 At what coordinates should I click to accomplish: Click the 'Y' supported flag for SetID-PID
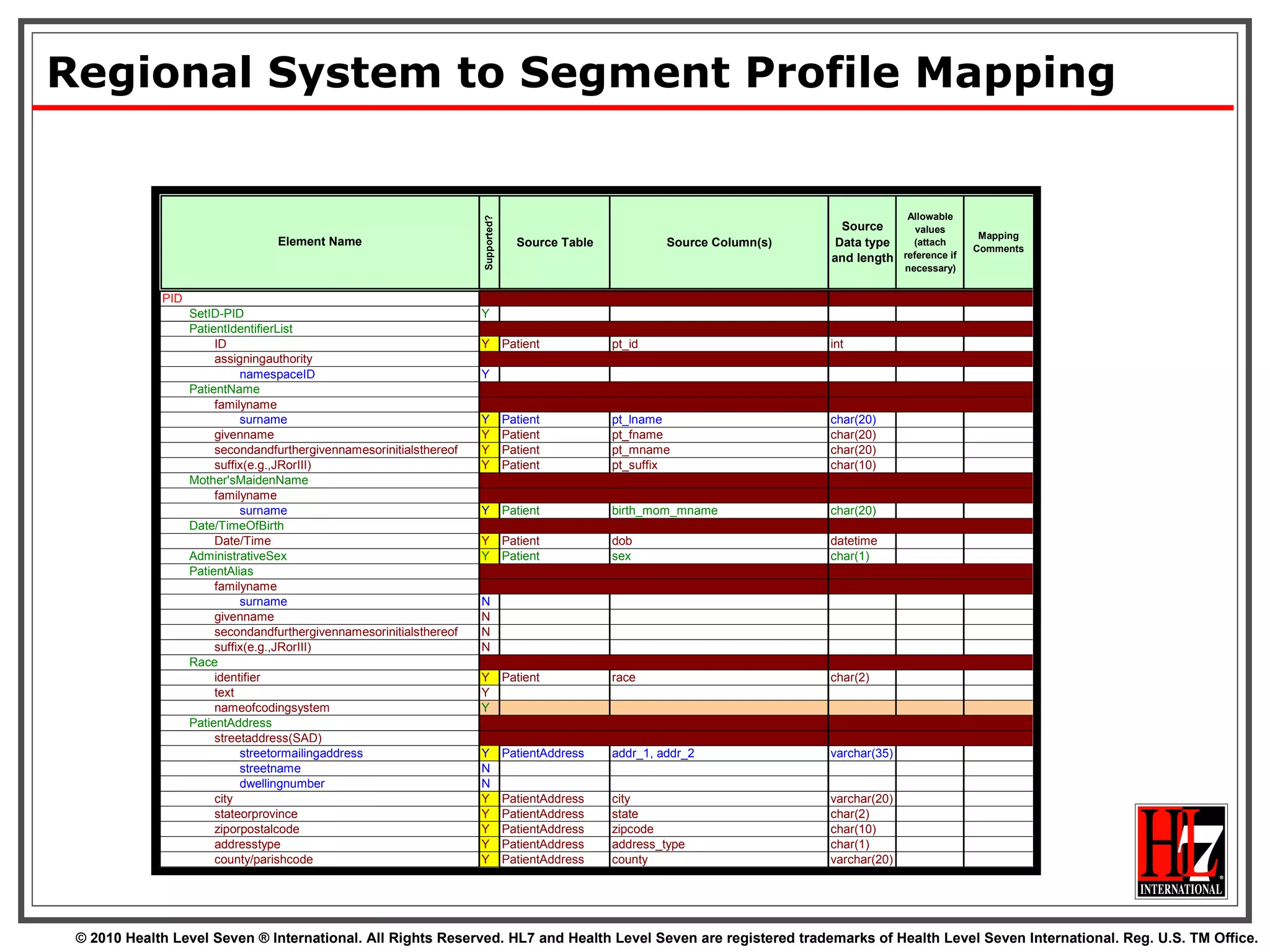coord(489,314)
